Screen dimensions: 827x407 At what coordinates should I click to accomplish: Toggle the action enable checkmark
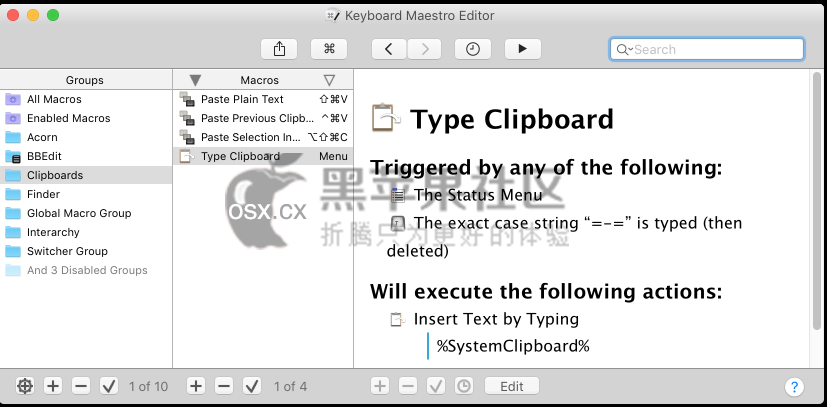[x=436, y=386]
